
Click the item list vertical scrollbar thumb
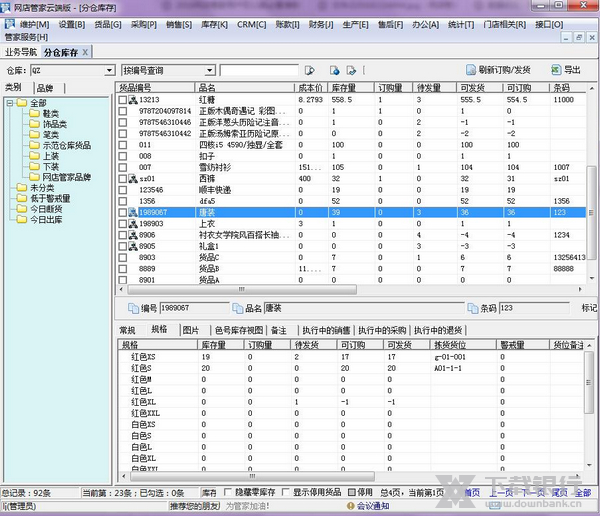[592, 213]
